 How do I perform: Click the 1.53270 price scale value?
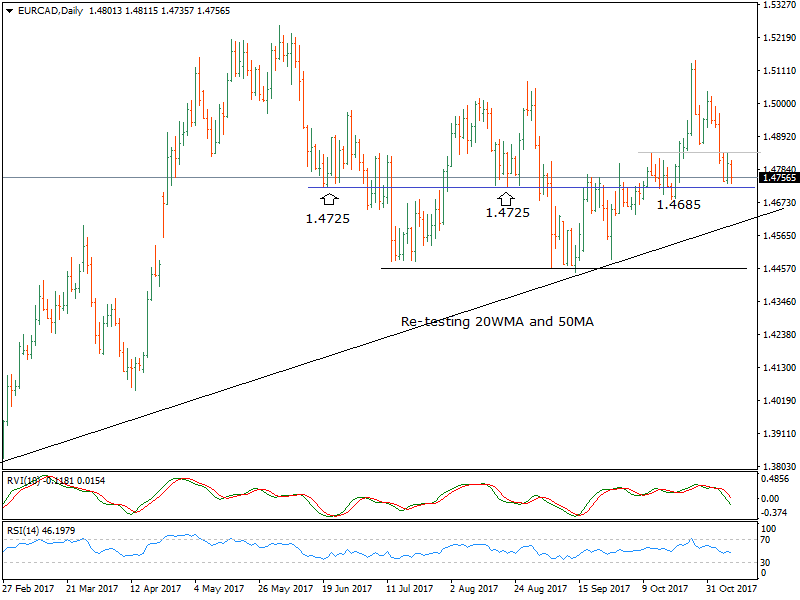tap(779, 5)
